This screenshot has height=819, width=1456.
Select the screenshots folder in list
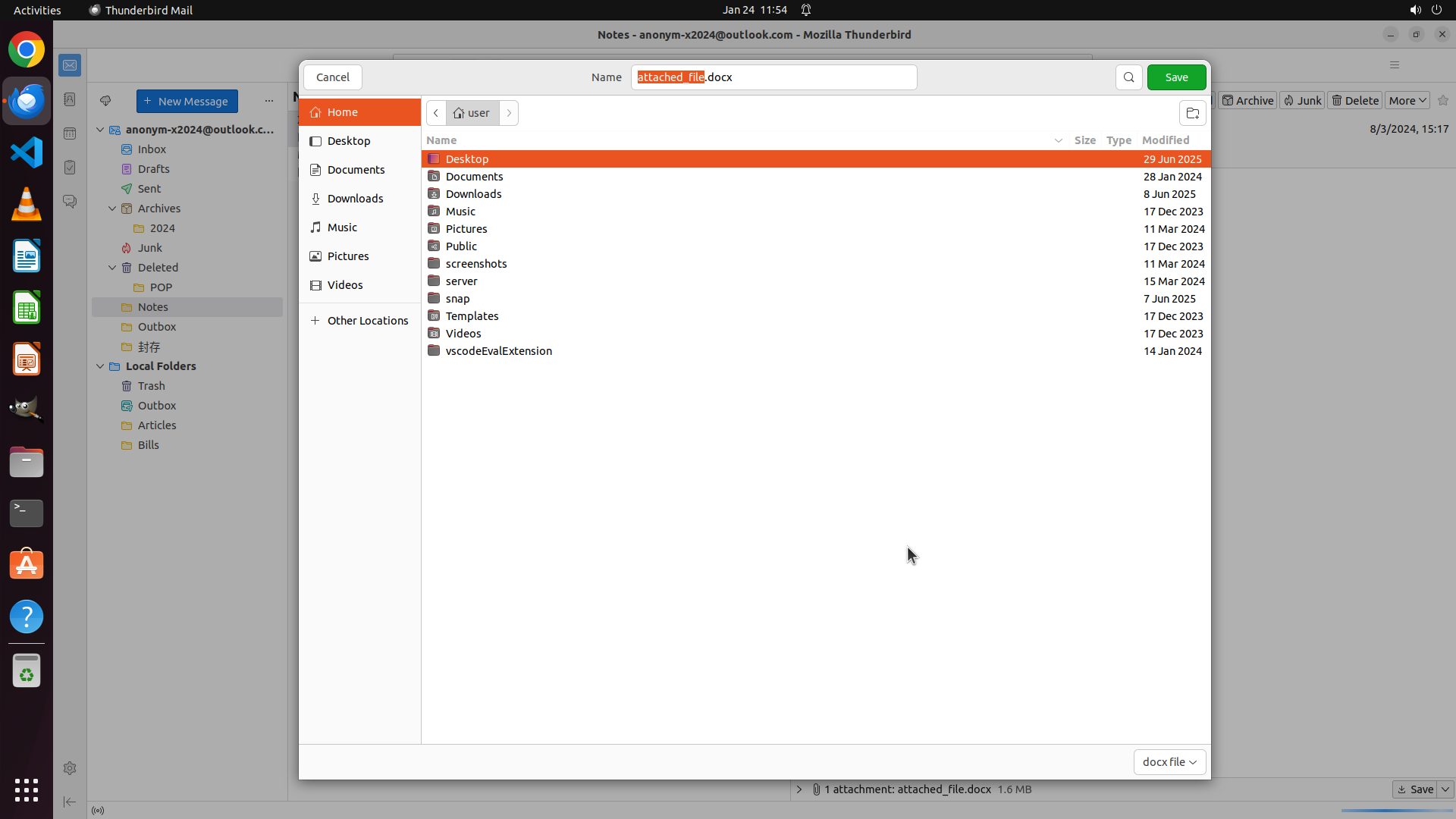pos(476,264)
